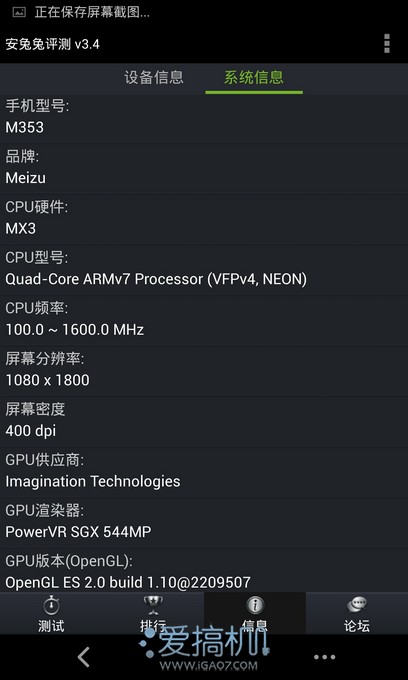Image resolution: width=408 pixels, height=680 pixels.
Task: Tap the CPU硬件 MX3 row
Action: [x=204, y=218]
